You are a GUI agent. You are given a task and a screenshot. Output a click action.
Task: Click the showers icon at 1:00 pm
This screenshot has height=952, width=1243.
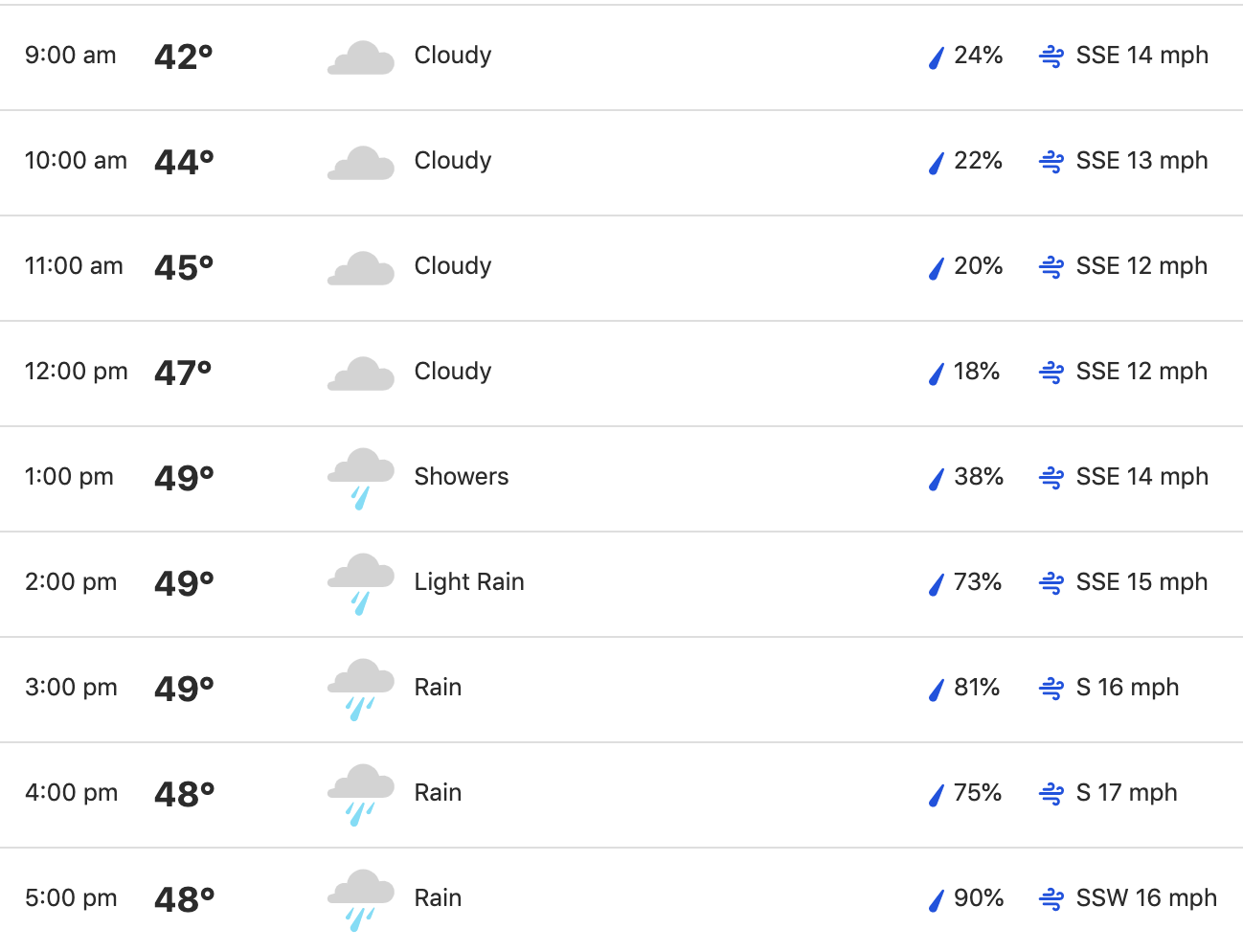tap(360, 479)
